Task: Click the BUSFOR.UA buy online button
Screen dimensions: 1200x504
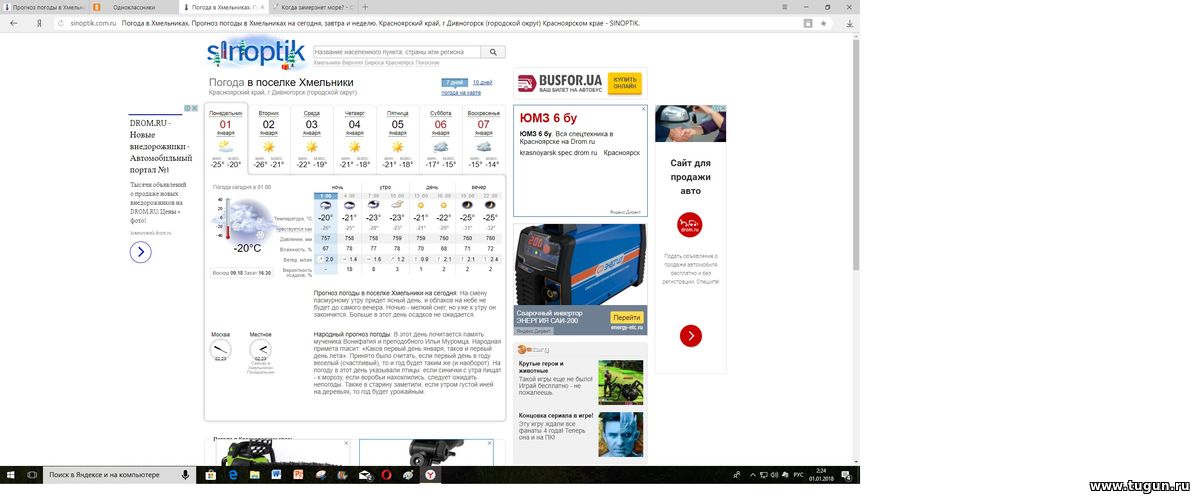Action: 625,83
